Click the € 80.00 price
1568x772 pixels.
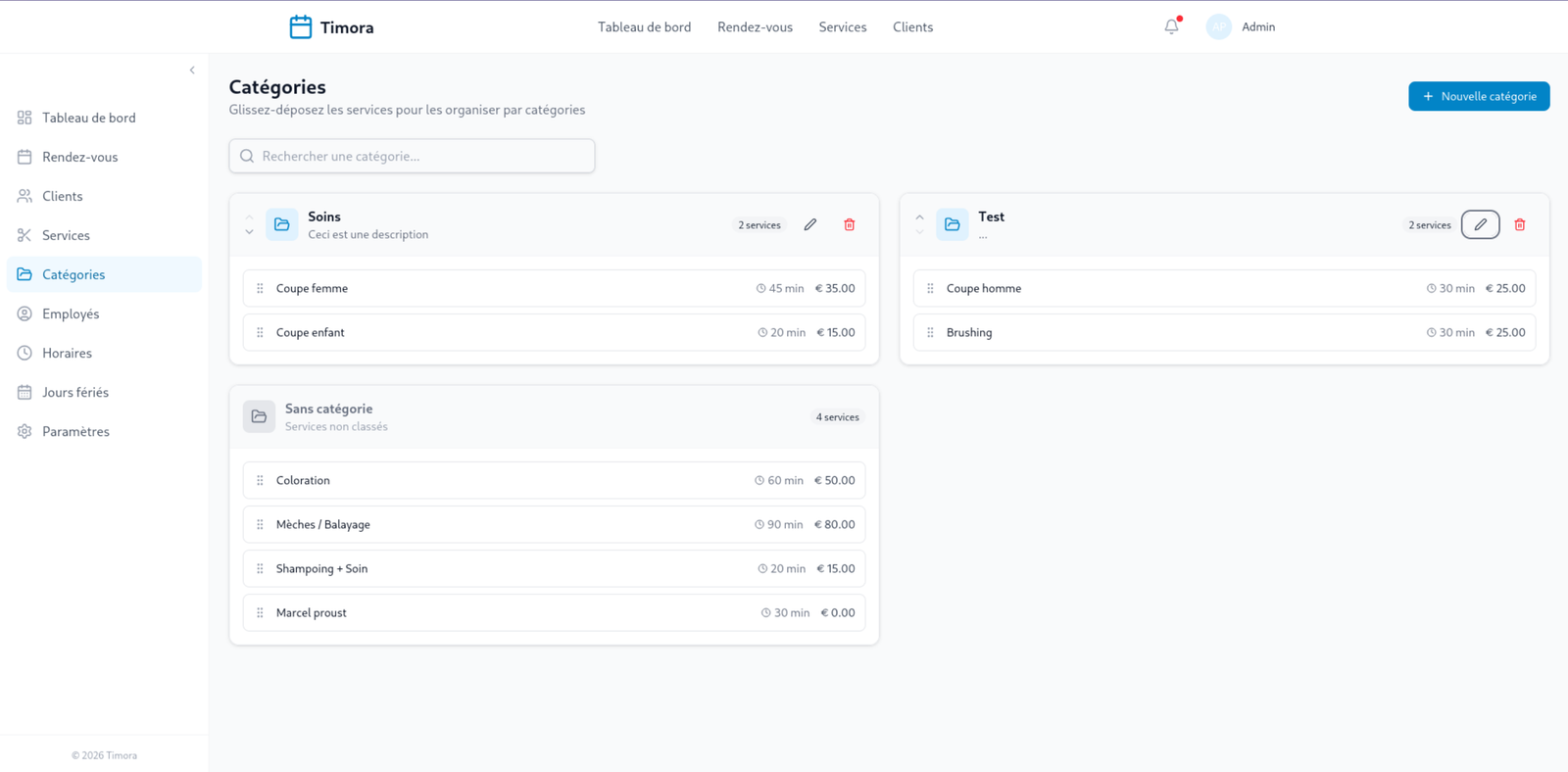pos(835,524)
